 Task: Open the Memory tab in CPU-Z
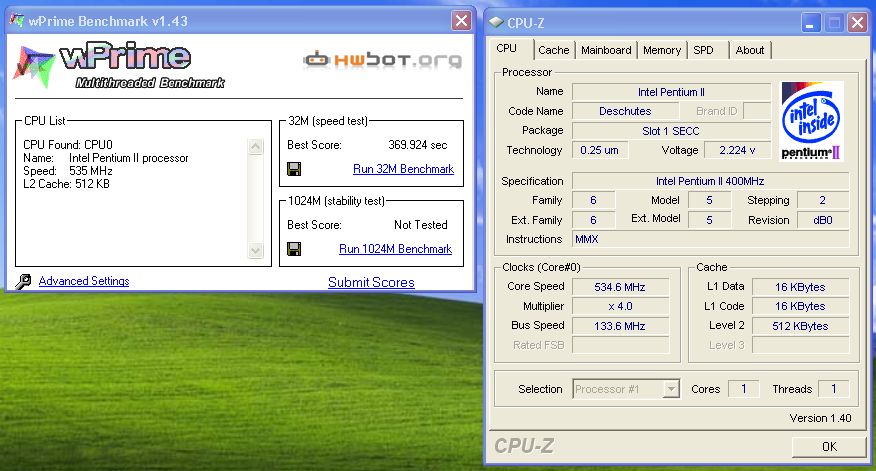click(662, 50)
